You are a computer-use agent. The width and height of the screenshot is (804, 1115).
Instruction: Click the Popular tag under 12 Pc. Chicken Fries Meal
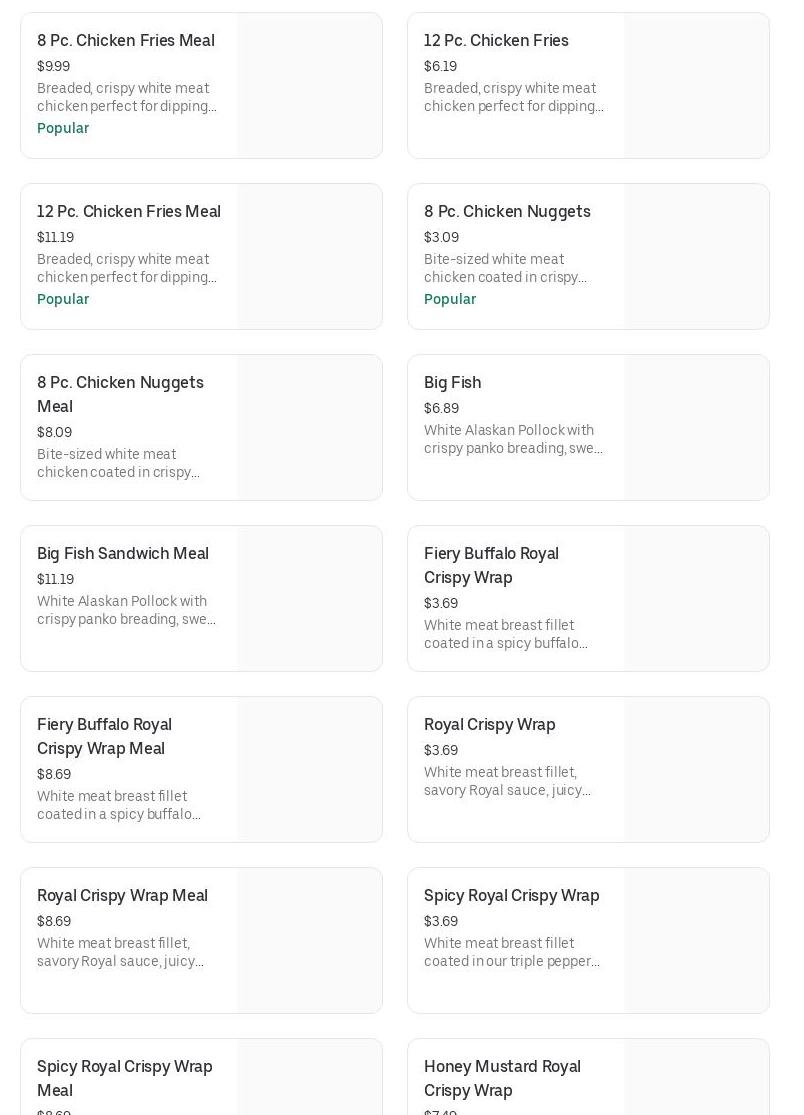tap(63, 299)
